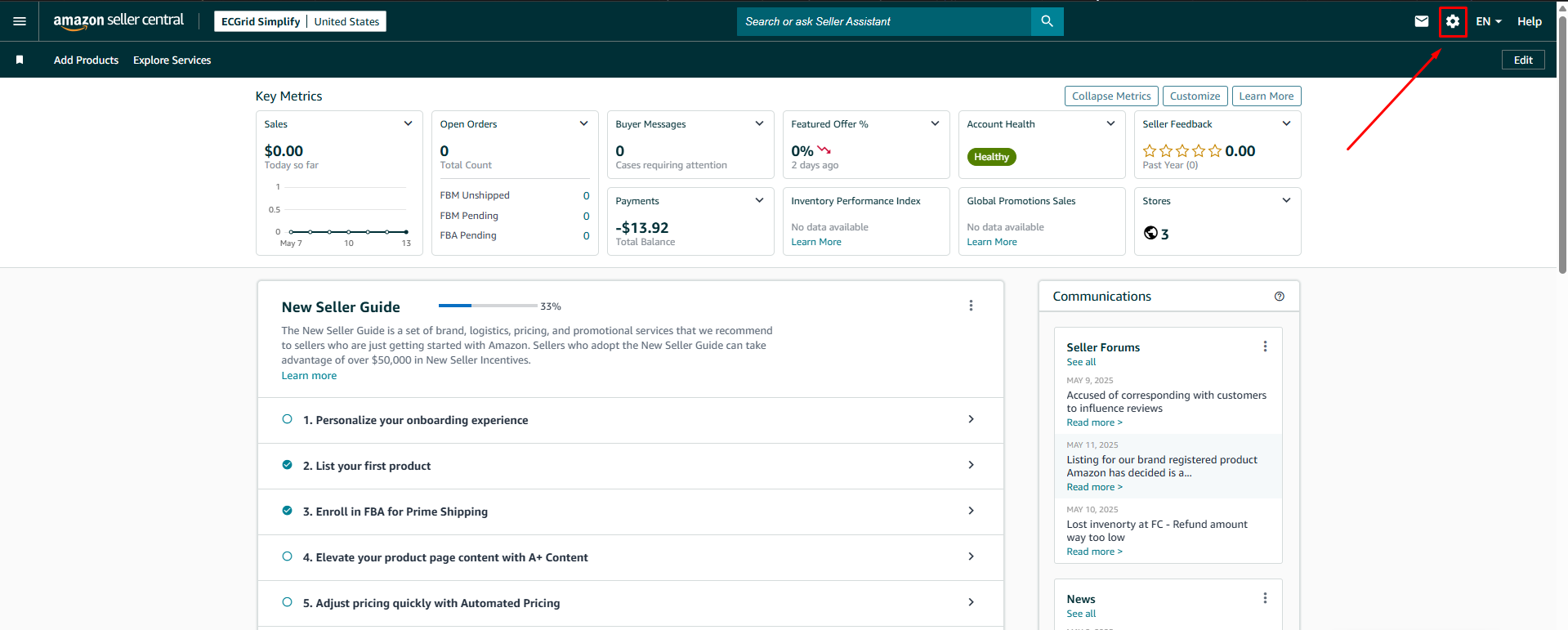This screenshot has width=1568, height=630.
Task: Click the Customize metrics button
Action: tap(1195, 96)
